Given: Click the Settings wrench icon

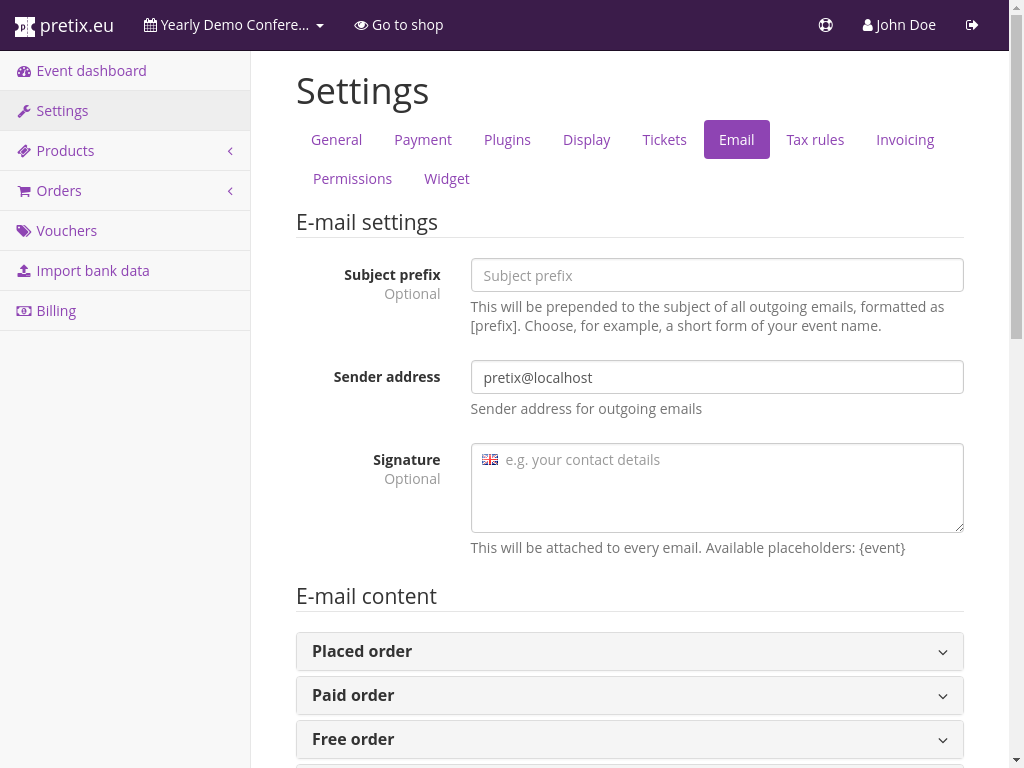Looking at the screenshot, I should click(24, 111).
